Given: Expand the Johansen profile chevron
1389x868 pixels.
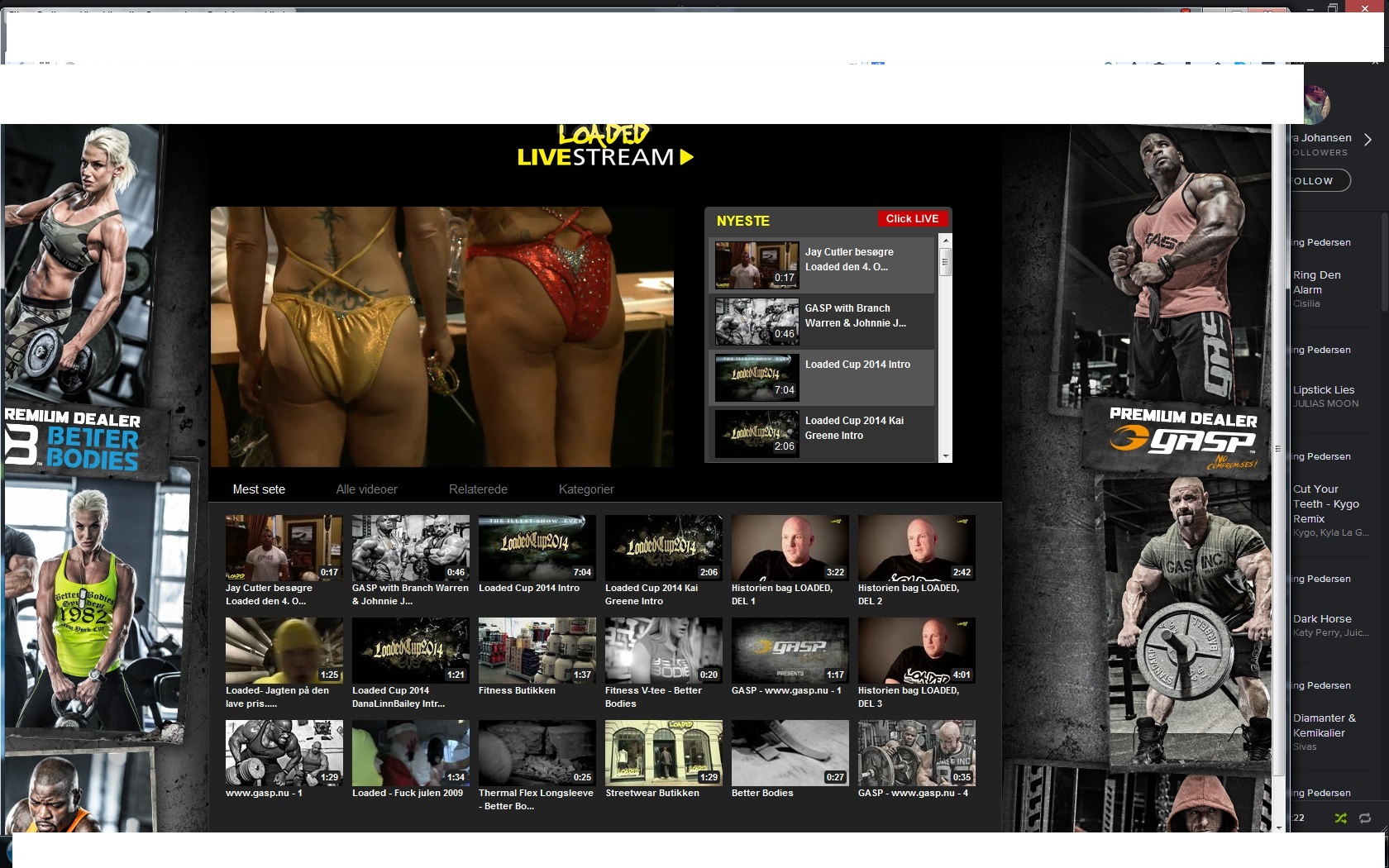Looking at the screenshot, I should [x=1368, y=140].
